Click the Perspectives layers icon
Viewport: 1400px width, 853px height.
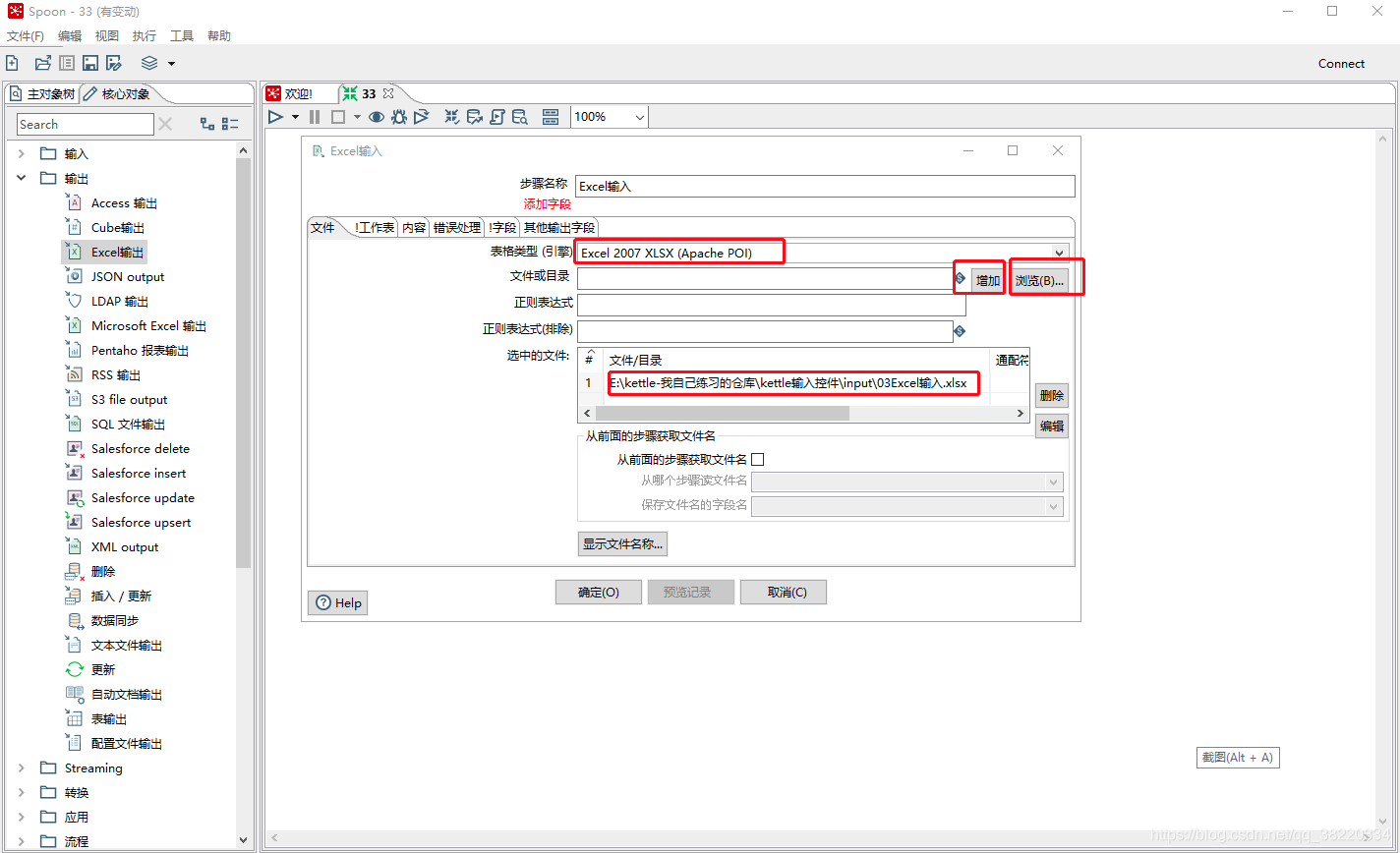(149, 63)
